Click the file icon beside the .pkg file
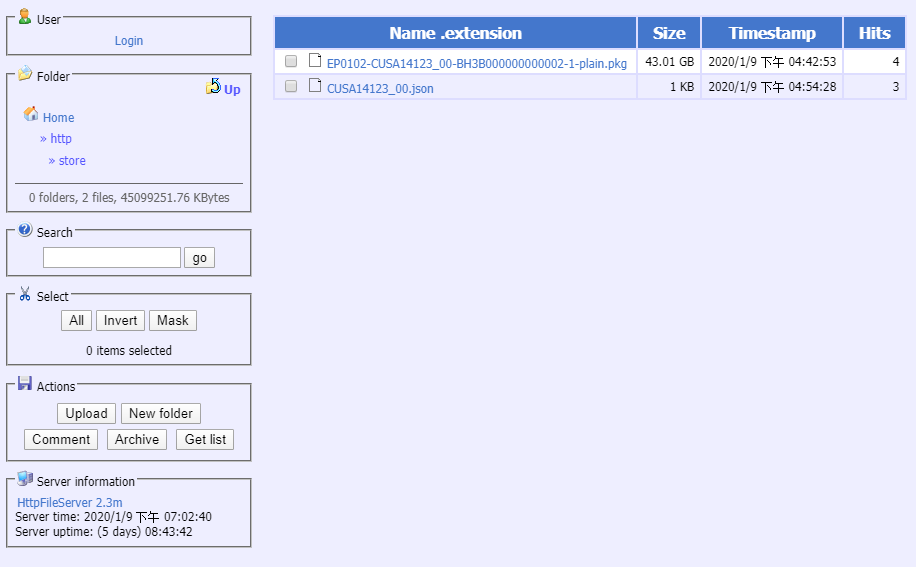The image size is (916, 567). click(x=315, y=61)
